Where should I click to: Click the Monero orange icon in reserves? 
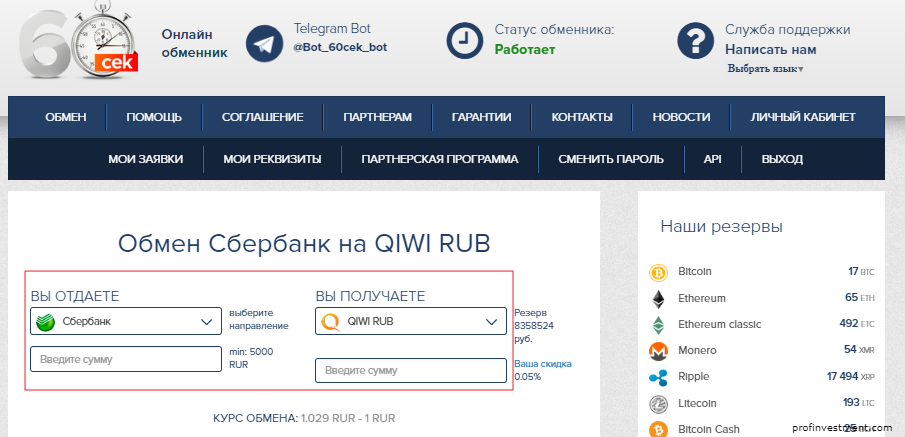pos(658,350)
